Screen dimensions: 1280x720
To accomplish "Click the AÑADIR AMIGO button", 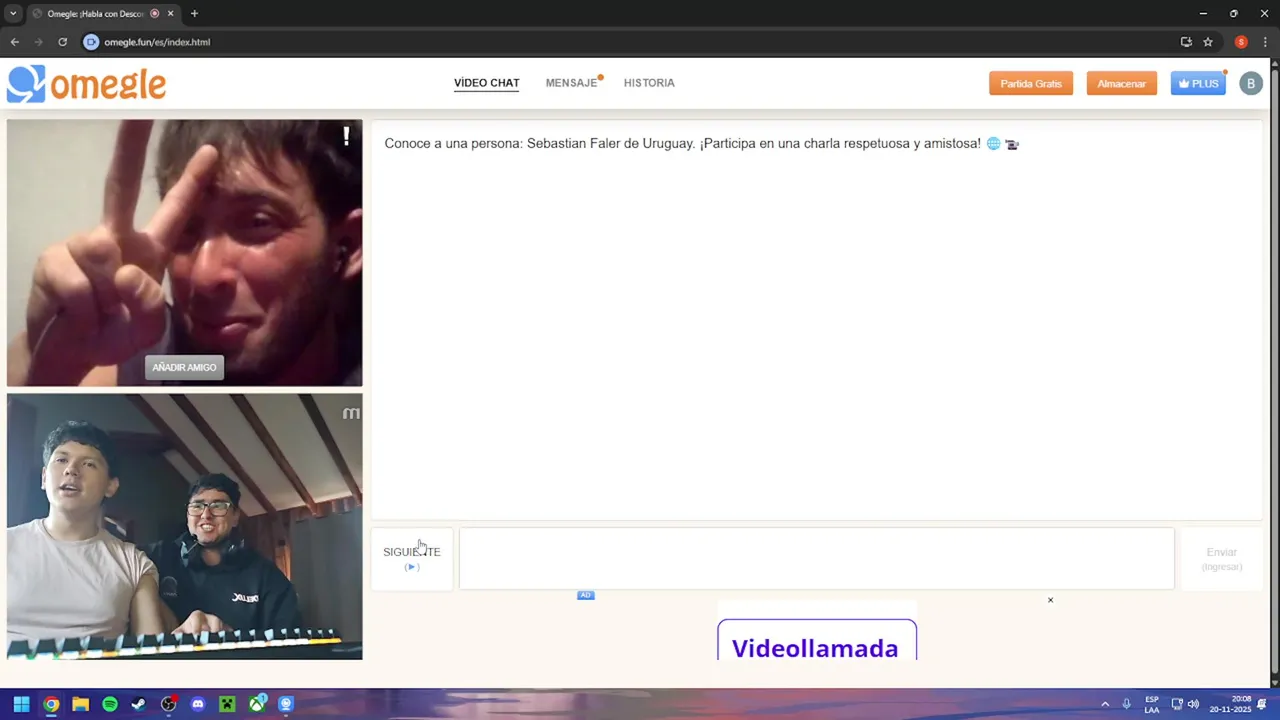I will tap(184, 367).
